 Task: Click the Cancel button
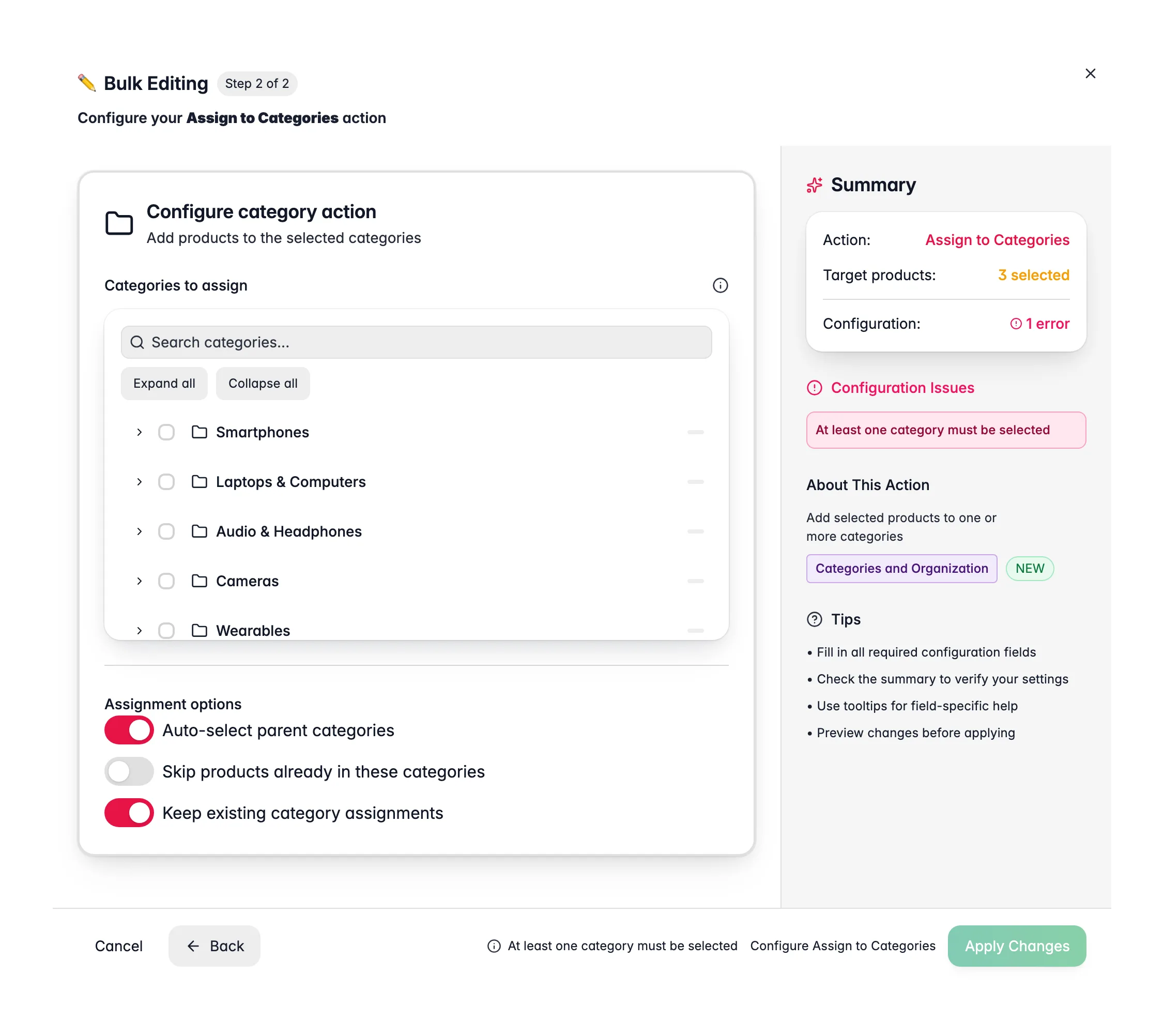(118, 946)
